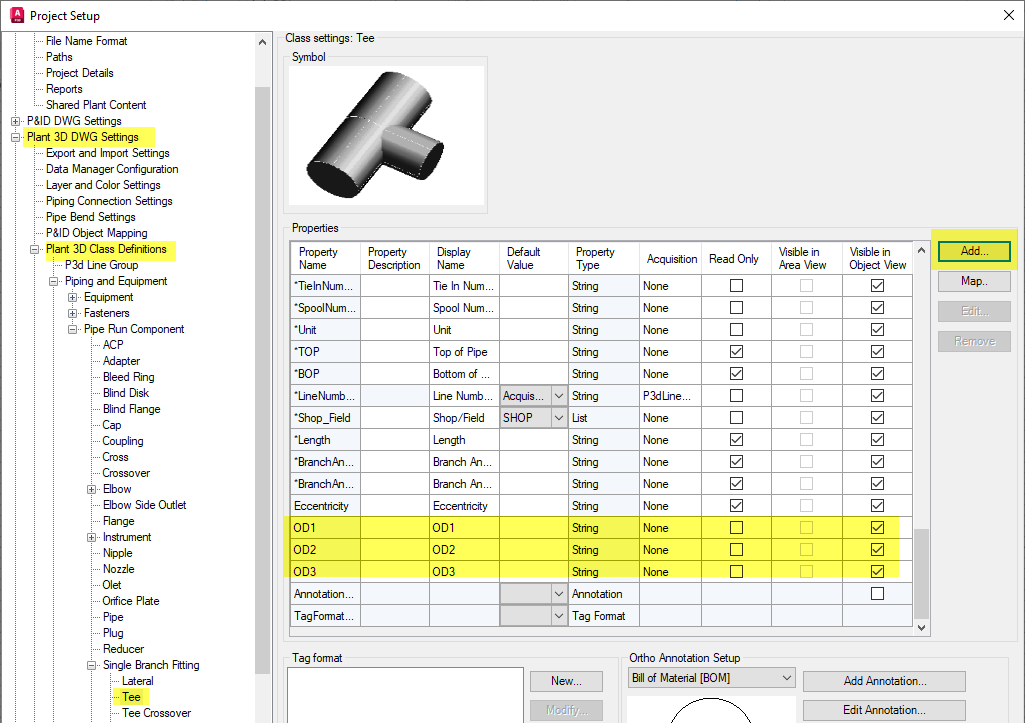The width and height of the screenshot is (1025, 723).
Task: Toggle Visible in Area View for Eccentricity
Action: pyautogui.click(x=806, y=505)
